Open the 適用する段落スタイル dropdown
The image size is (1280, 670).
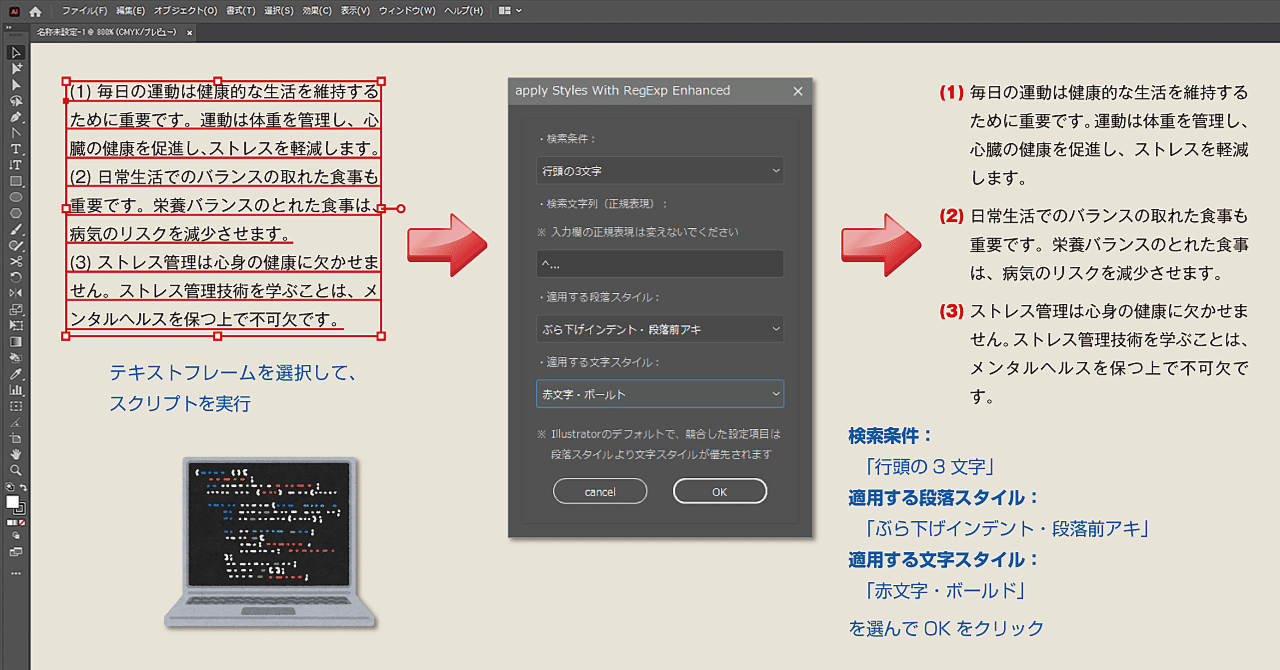(660, 328)
